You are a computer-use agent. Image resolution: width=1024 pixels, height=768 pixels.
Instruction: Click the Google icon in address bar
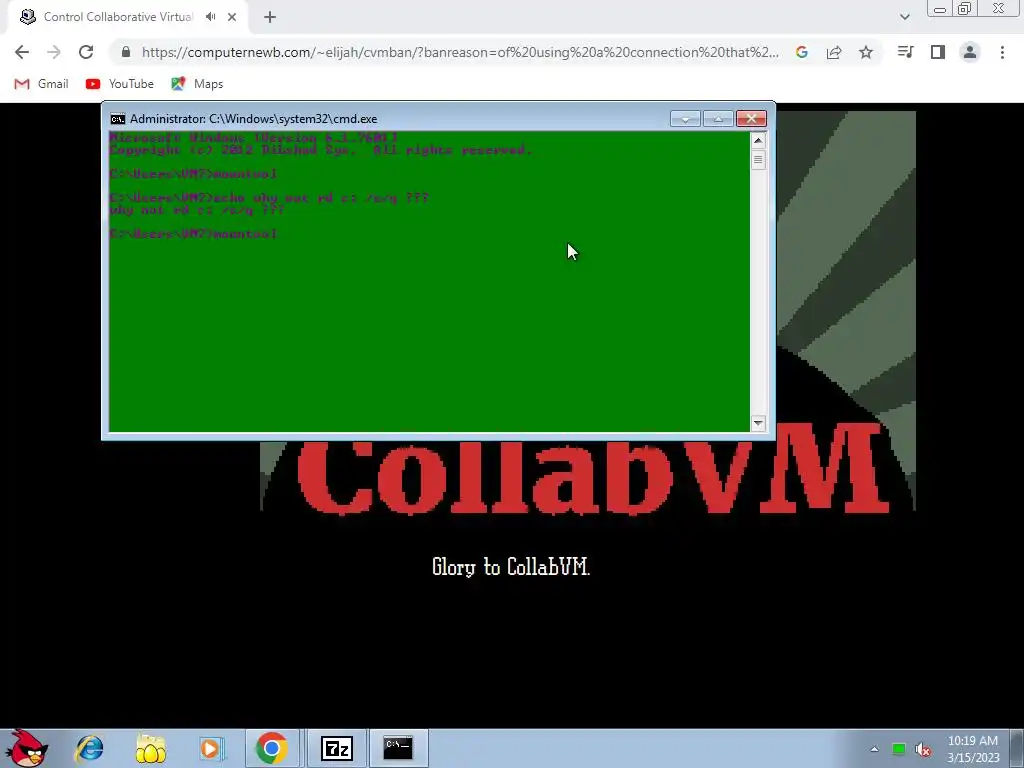click(x=802, y=52)
